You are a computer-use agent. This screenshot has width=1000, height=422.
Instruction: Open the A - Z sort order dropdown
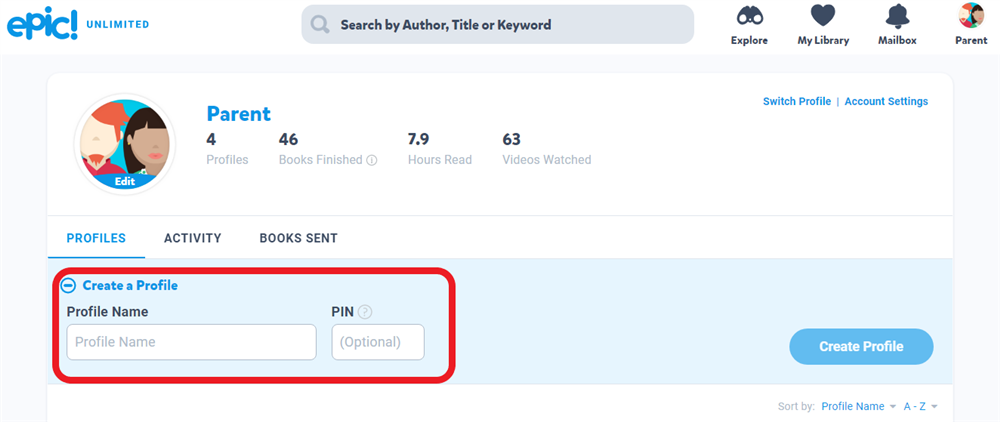click(x=920, y=407)
